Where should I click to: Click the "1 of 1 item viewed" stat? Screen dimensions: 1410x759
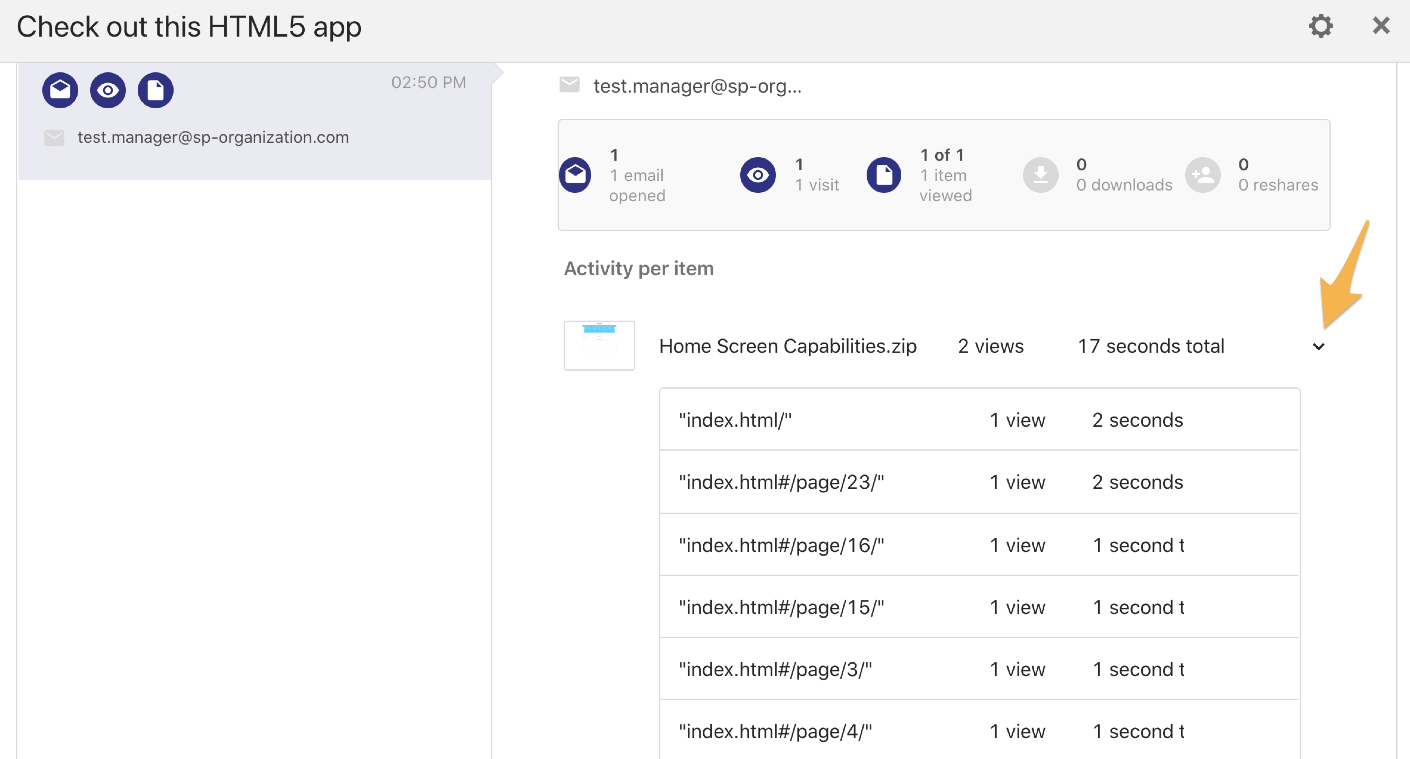(x=946, y=175)
